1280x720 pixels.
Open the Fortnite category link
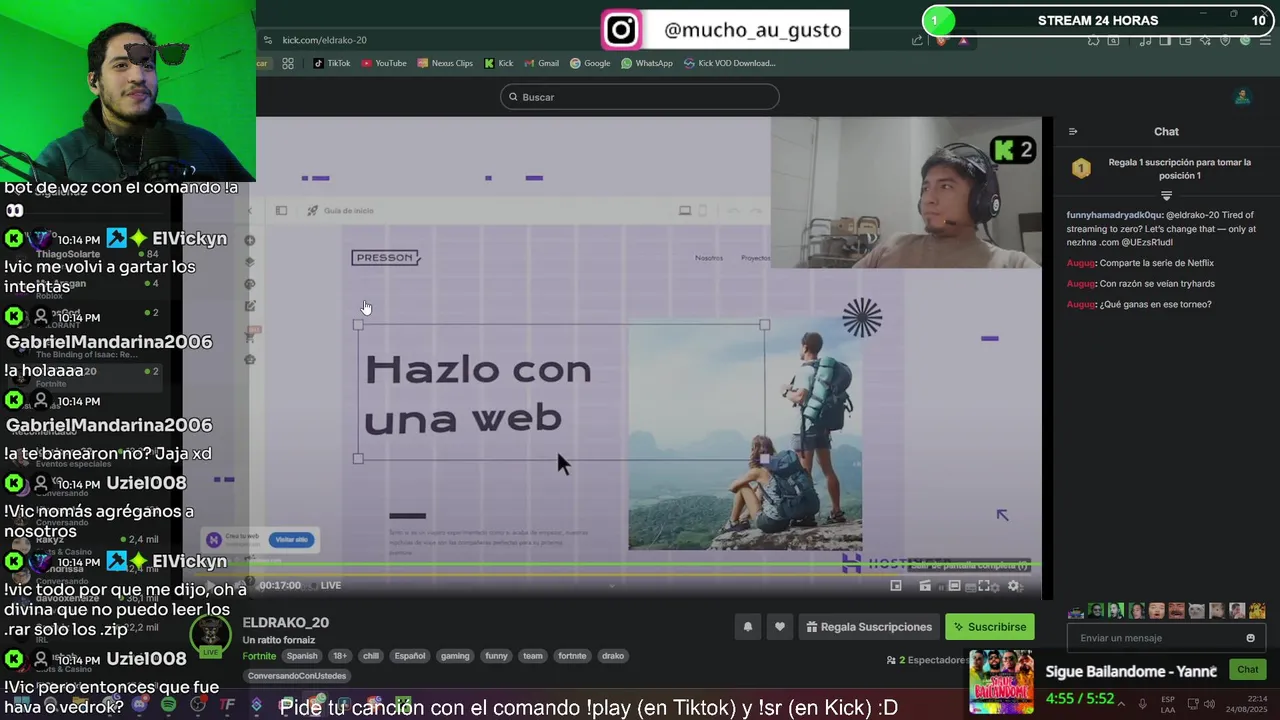click(259, 656)
